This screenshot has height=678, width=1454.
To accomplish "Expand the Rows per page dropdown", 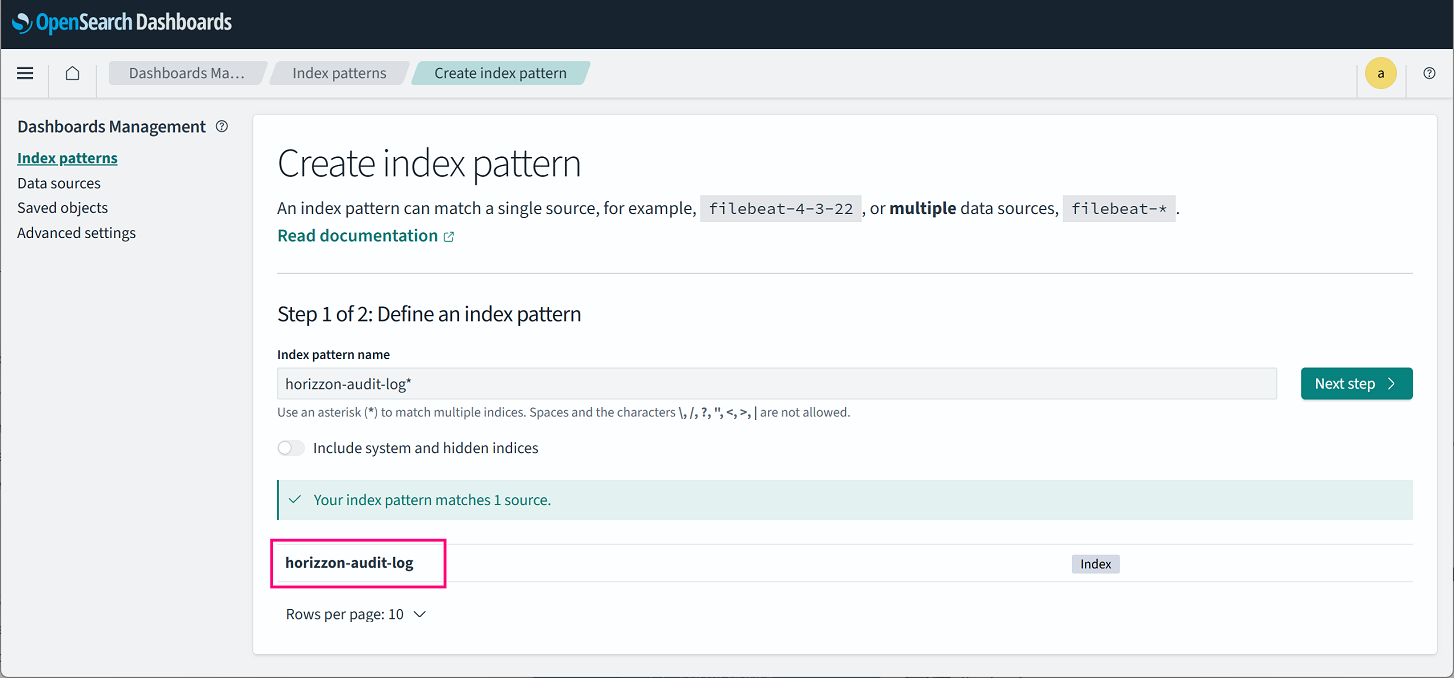I will click(x=356, y=614).
